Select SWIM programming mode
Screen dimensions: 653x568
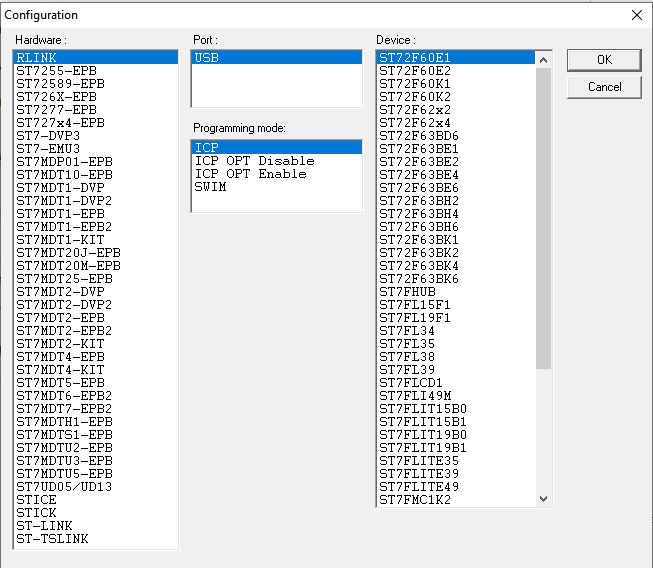(277, 187)
